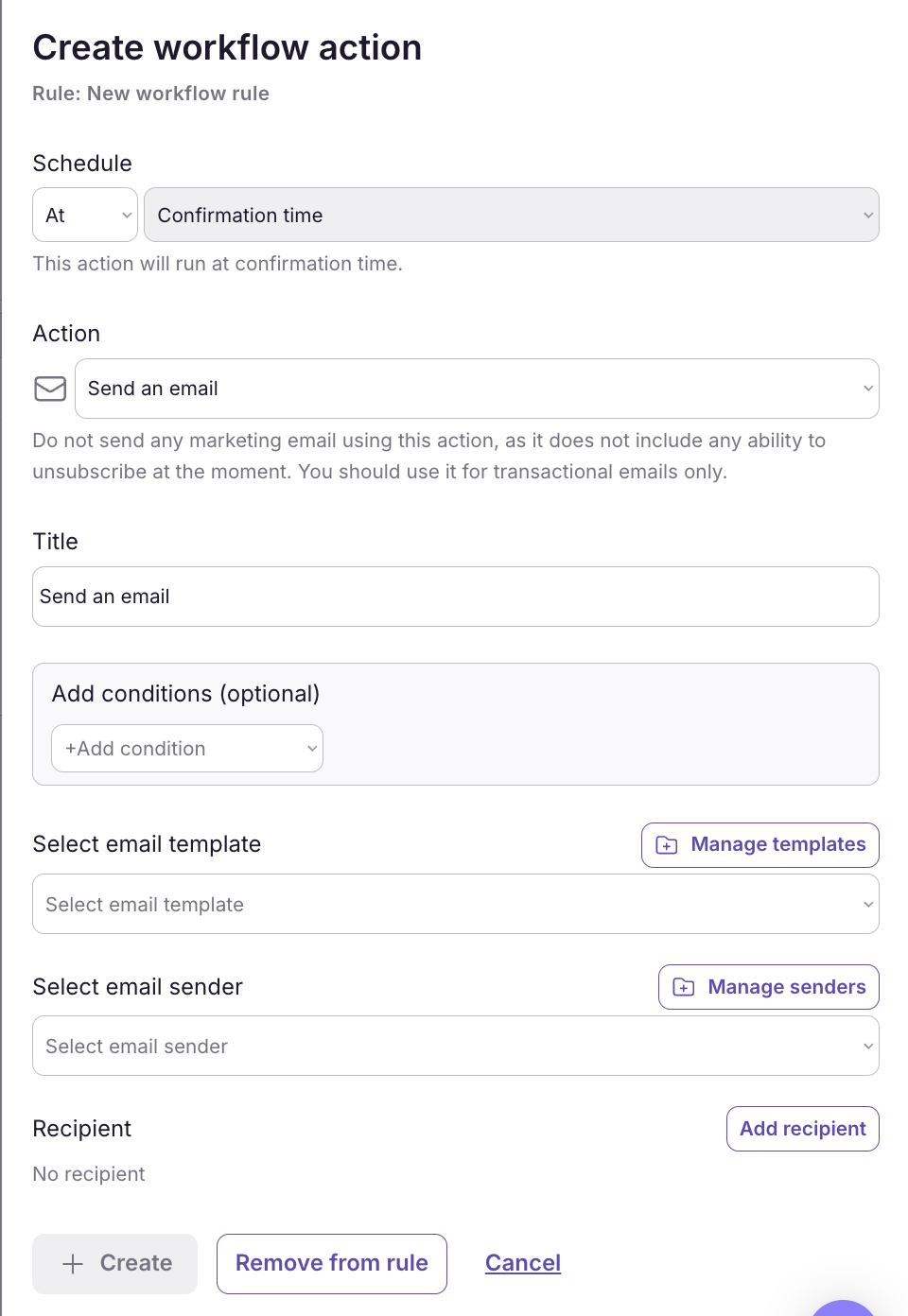The image size is (908, 1316).
Task: Click Remove from rule
Action: click(x=331, y=1263)
